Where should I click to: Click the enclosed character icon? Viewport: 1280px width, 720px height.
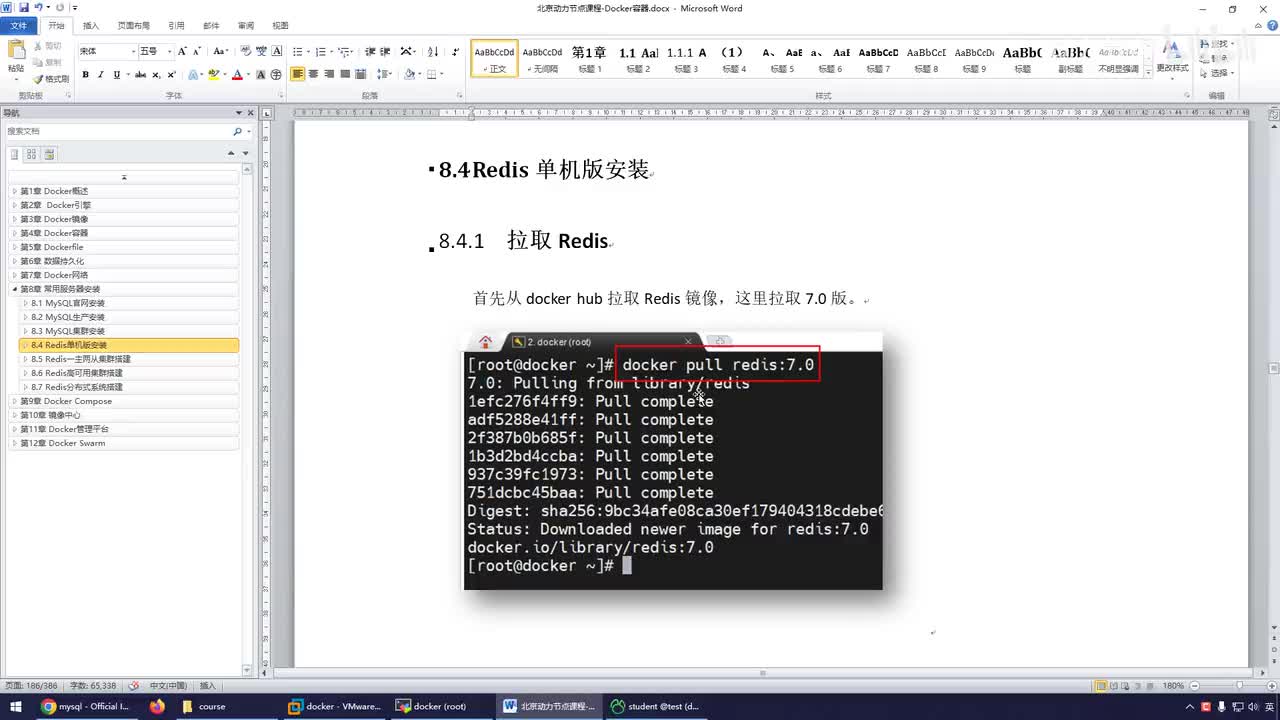point(275,74)
